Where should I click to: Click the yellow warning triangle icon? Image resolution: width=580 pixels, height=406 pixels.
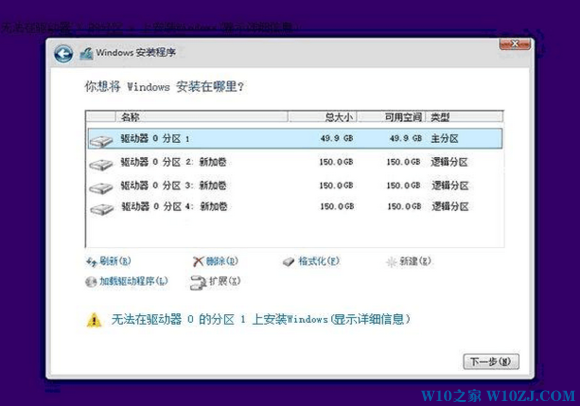pos(94,320)
